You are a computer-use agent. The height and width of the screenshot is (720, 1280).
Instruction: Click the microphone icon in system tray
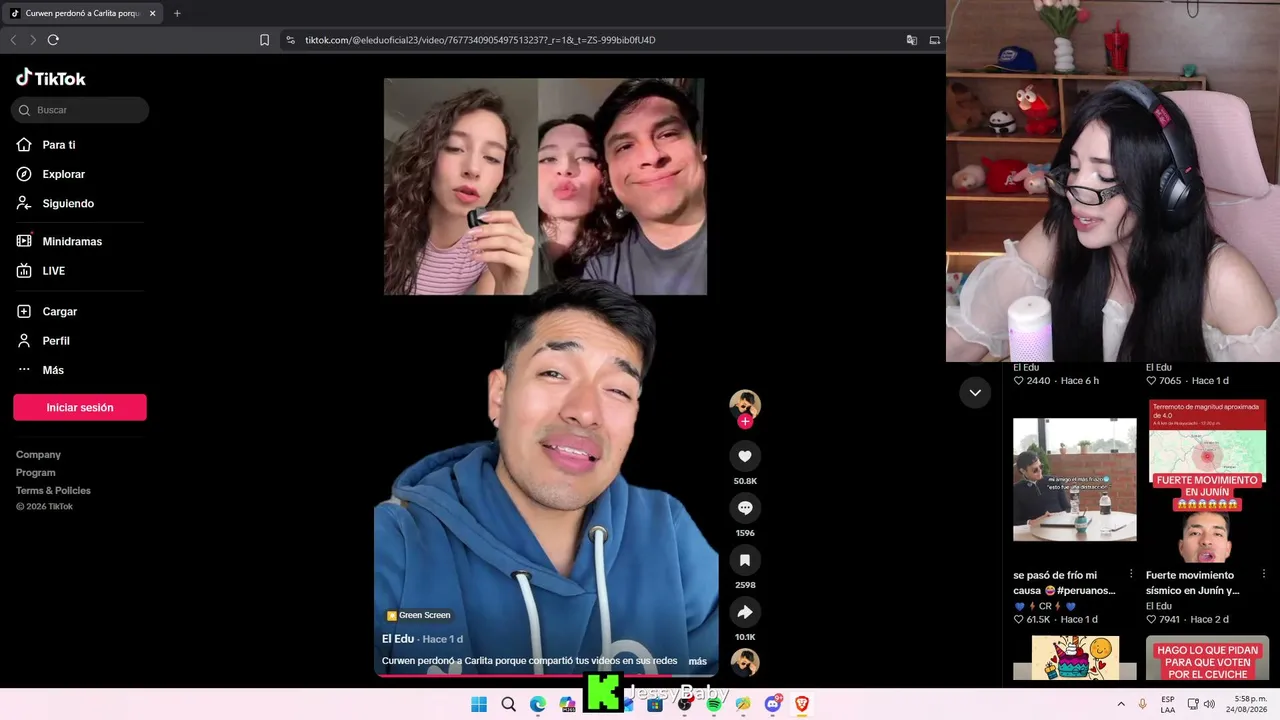[1143, 704]
